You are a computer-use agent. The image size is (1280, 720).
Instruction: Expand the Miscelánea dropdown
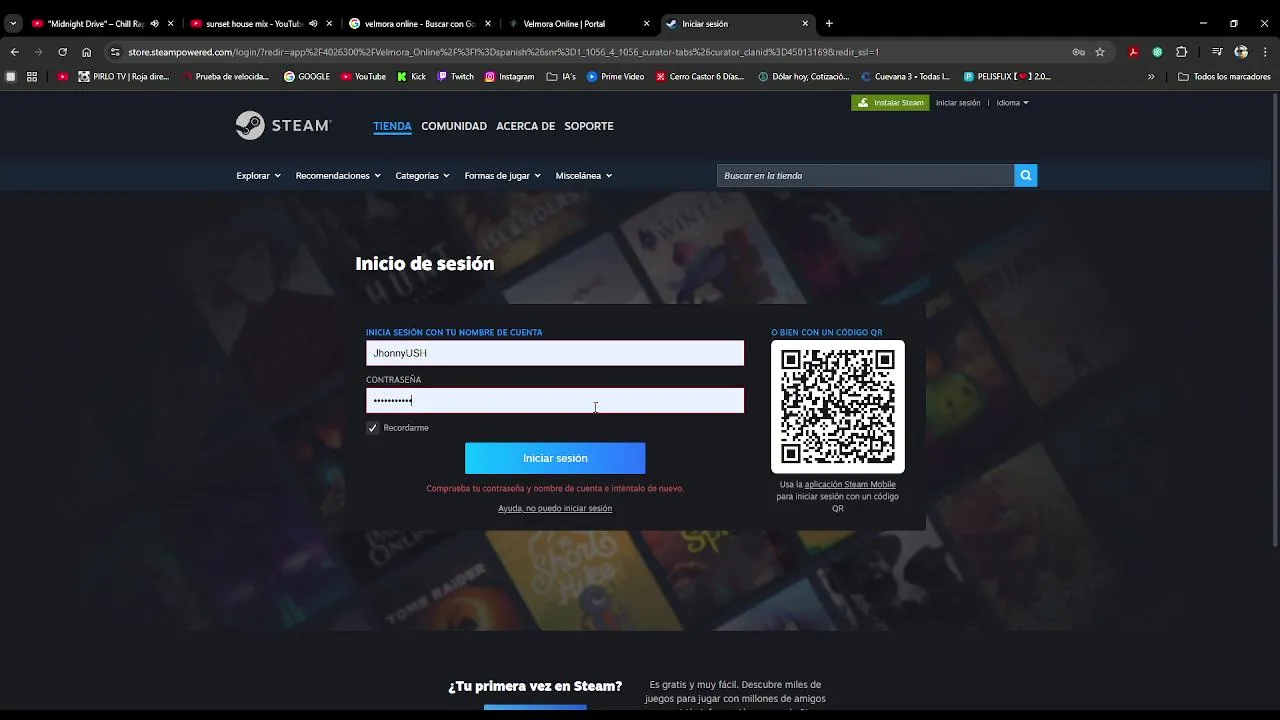tap(583, 176)
